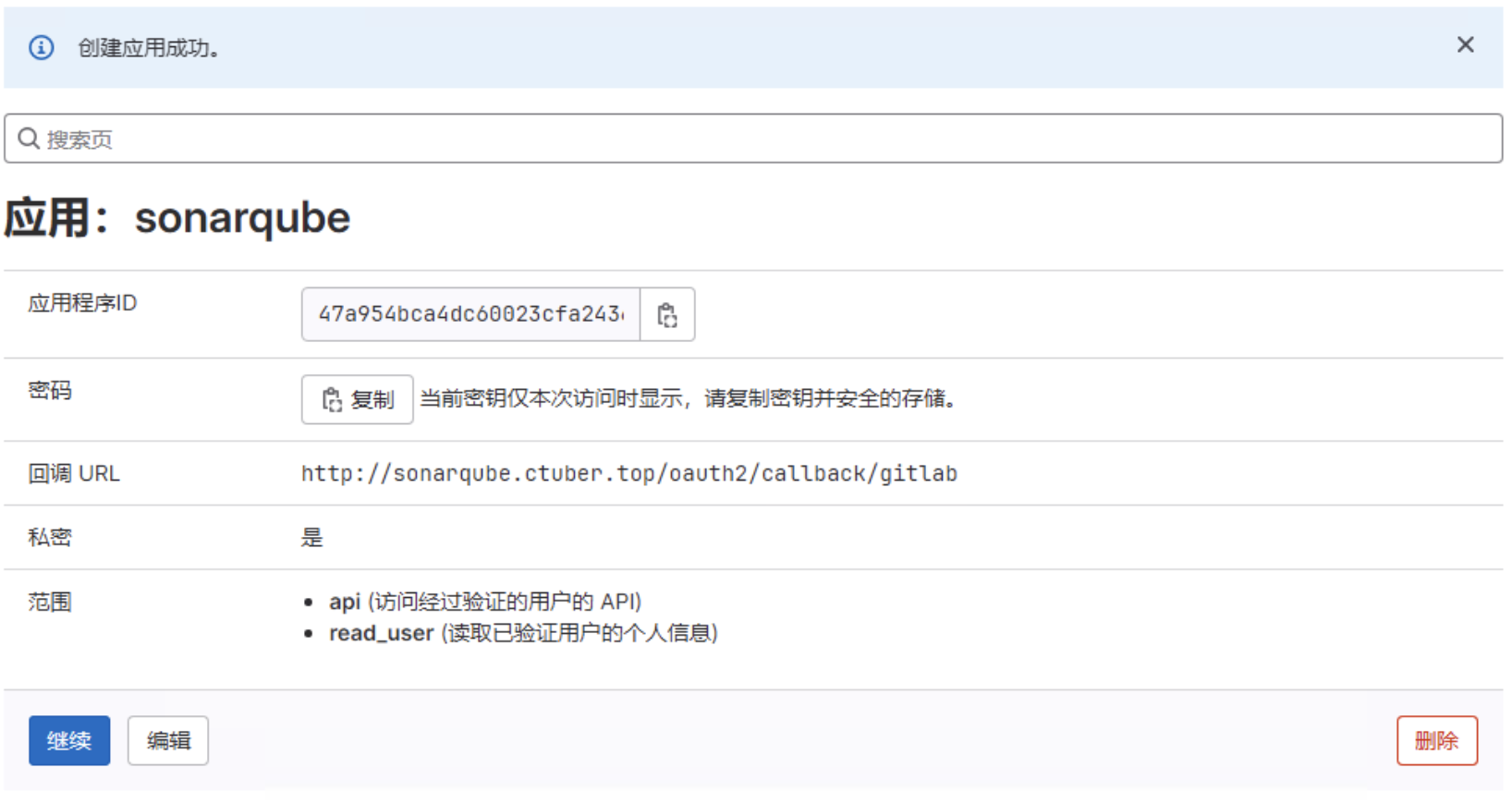The height and width of the screenshot is (804, 1512).
Task: Click the 私密 row label
Action: 50,537
